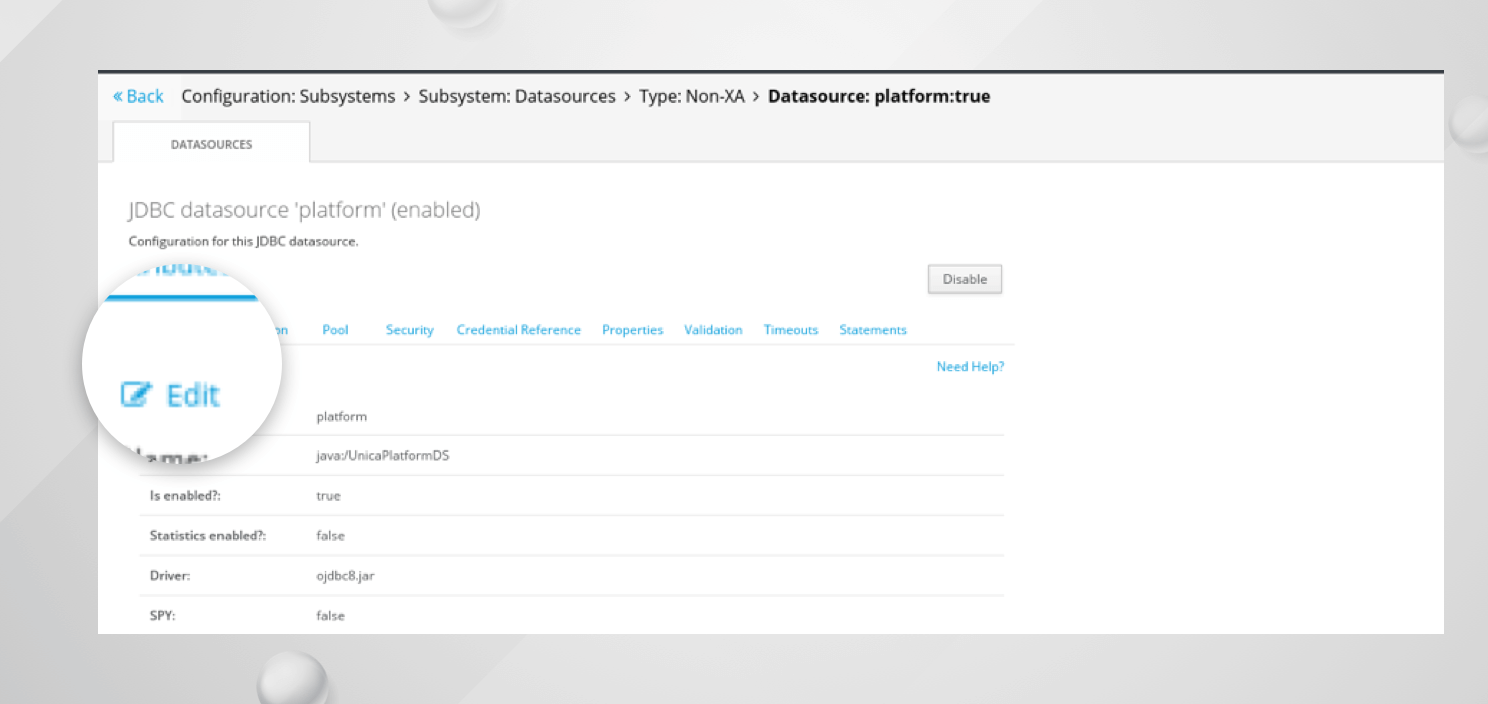Click the Edit pencil icon
This screenshot has width=1488, height=704.
click(x=135, y=395)
